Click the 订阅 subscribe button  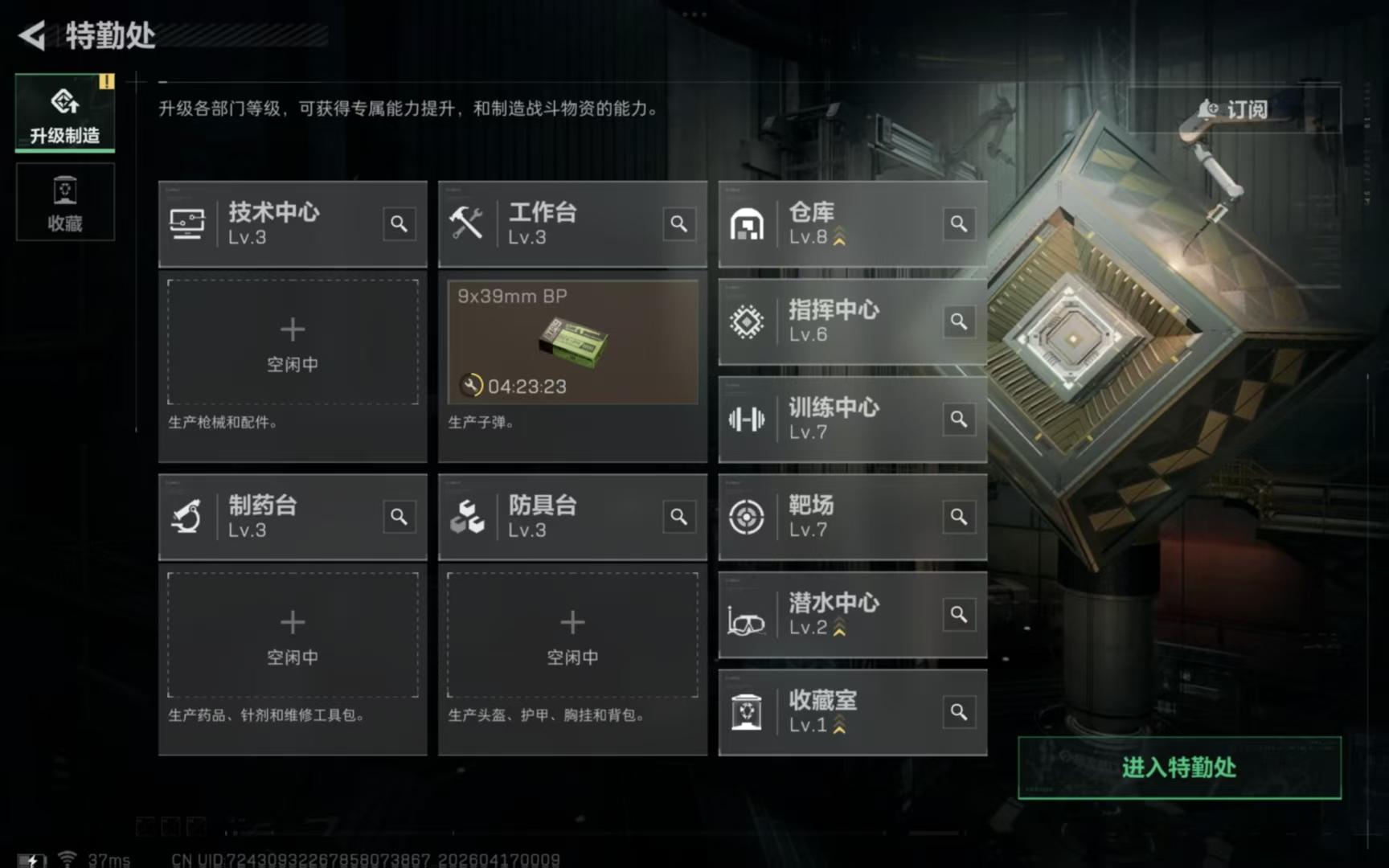(1234, 108)
